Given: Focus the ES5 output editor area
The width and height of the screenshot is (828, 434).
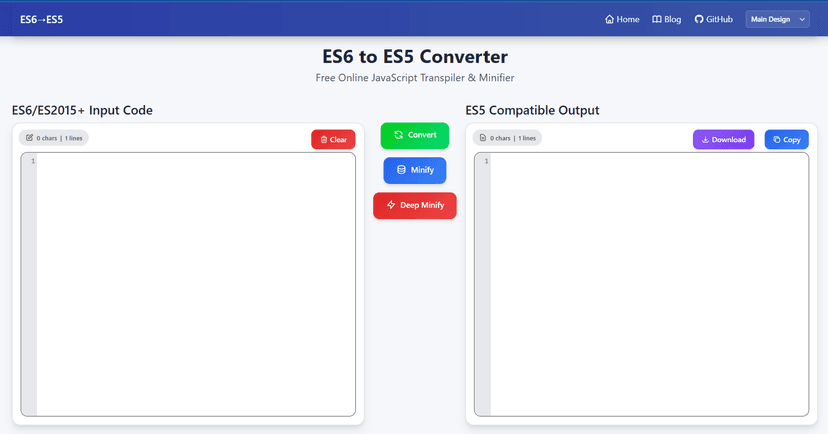Looking at the screenshot, I should [x=641, y=284].
